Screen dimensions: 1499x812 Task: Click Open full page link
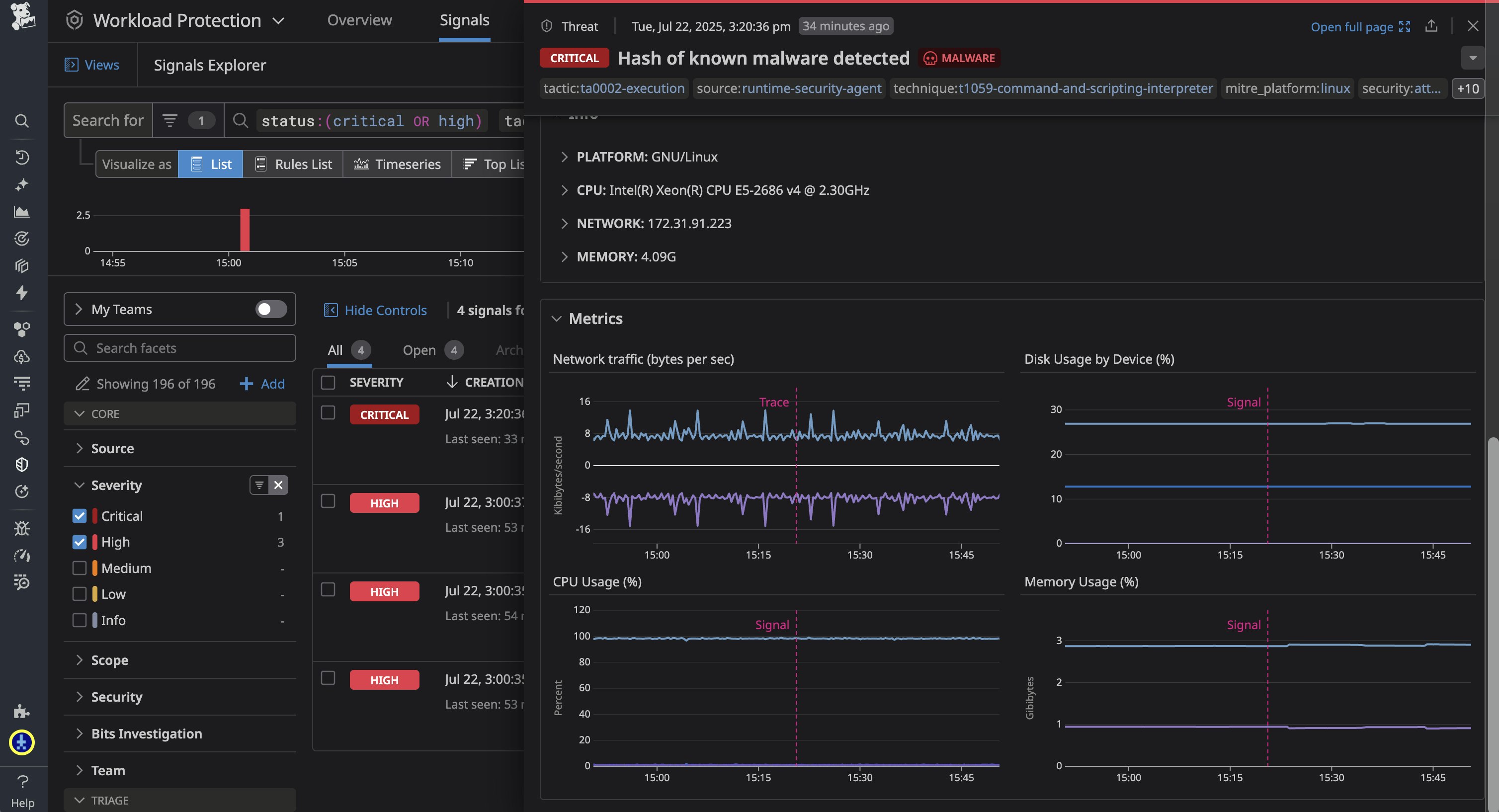pyautogui.click(x=1360, y=26)
